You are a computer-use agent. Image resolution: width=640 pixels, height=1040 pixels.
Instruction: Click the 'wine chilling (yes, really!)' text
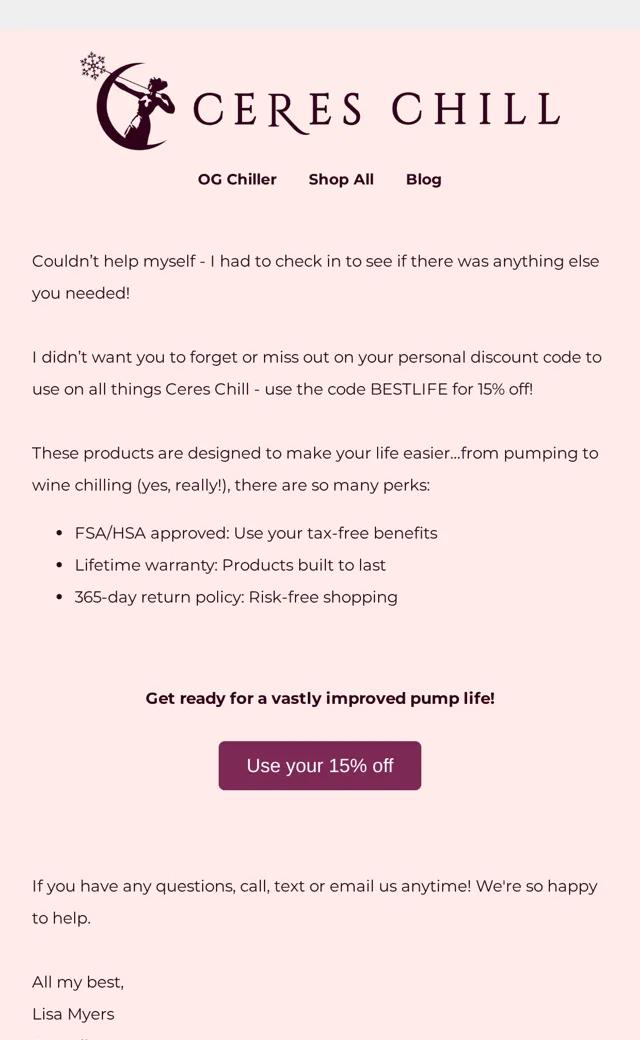click(131, 486)
